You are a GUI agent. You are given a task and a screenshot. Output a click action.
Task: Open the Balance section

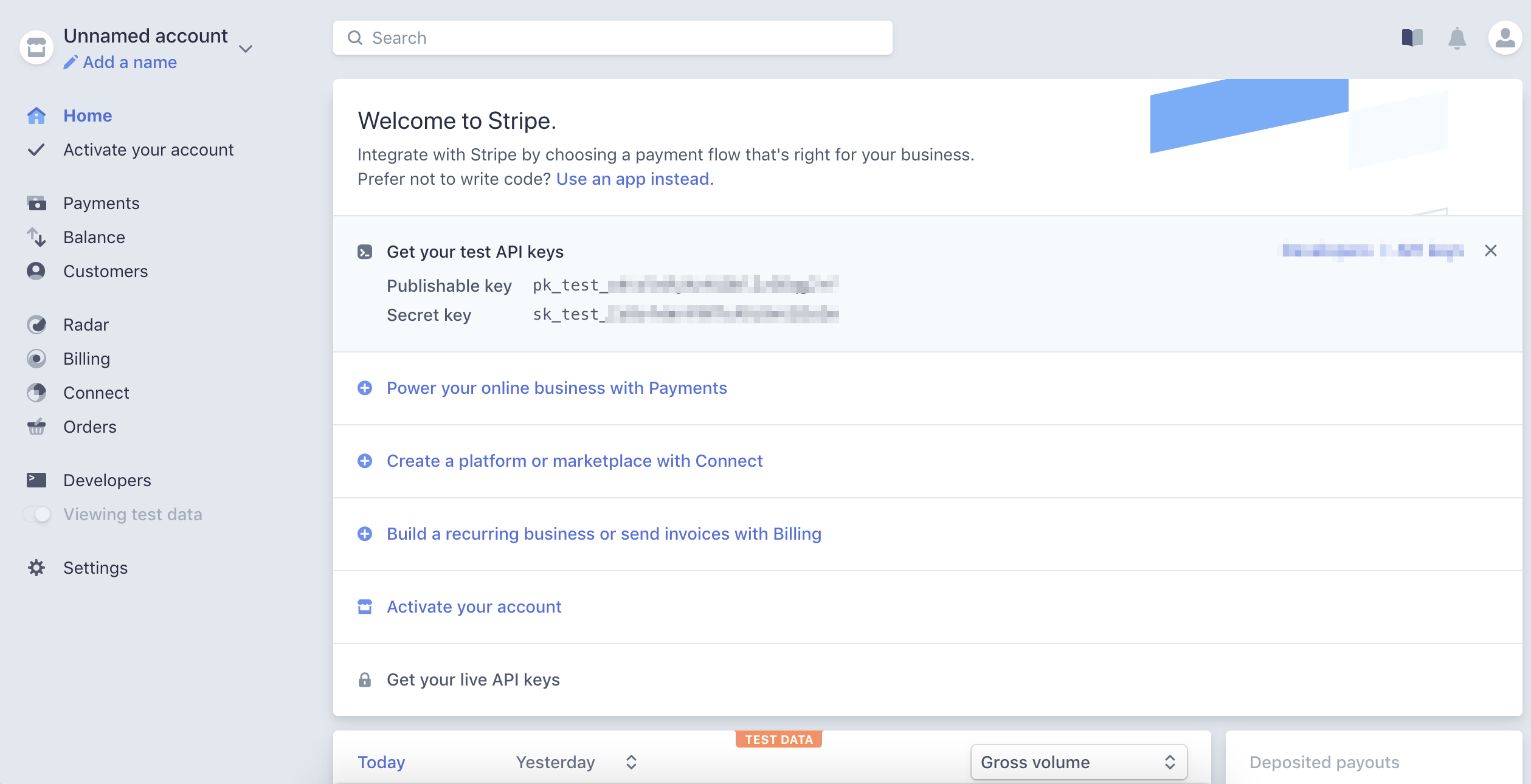[94, 237]
